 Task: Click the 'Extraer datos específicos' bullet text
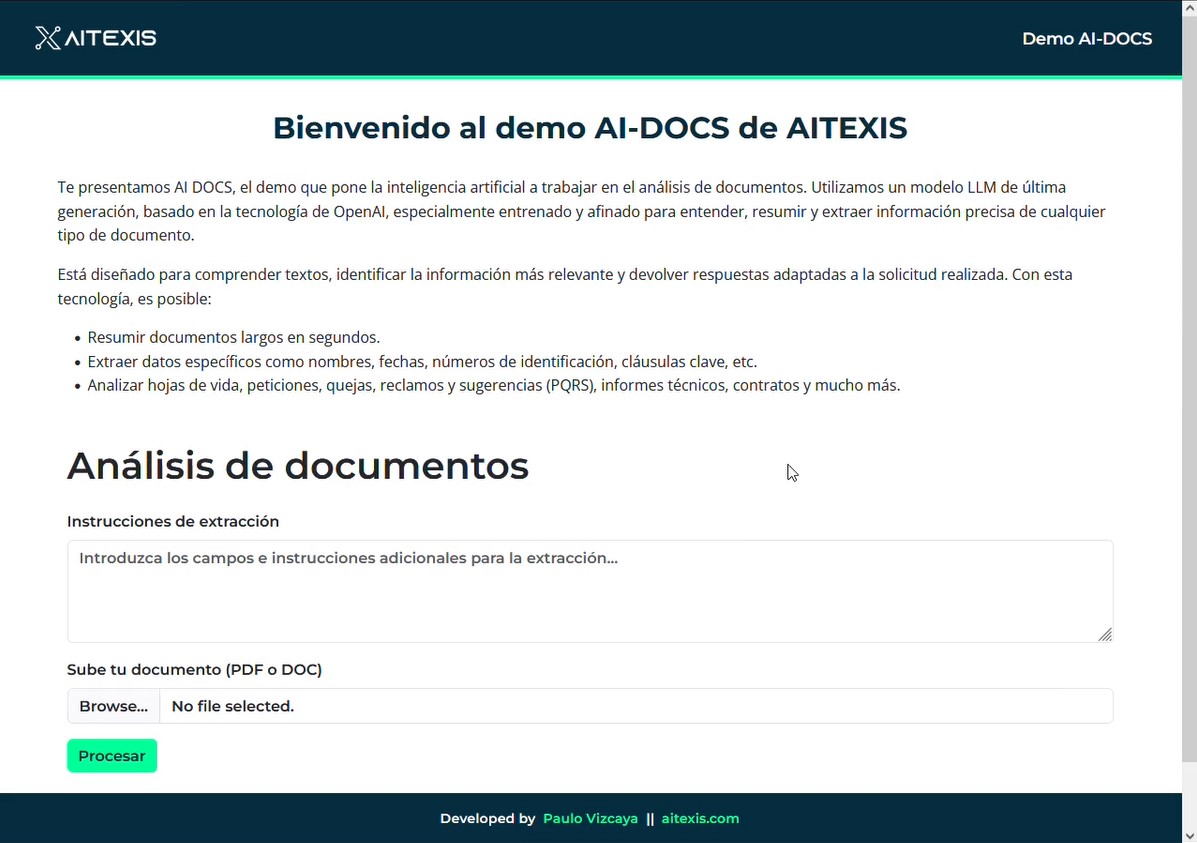(422, 362)
